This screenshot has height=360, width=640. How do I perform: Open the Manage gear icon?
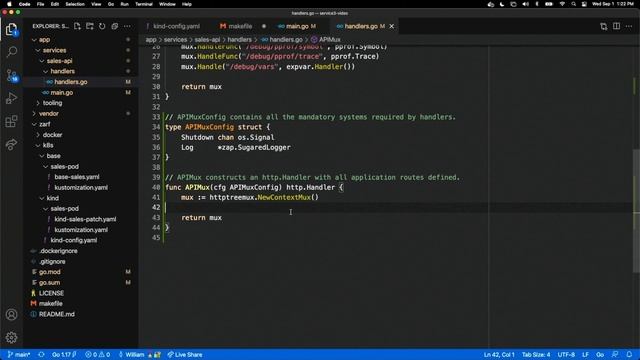point(11,337)
